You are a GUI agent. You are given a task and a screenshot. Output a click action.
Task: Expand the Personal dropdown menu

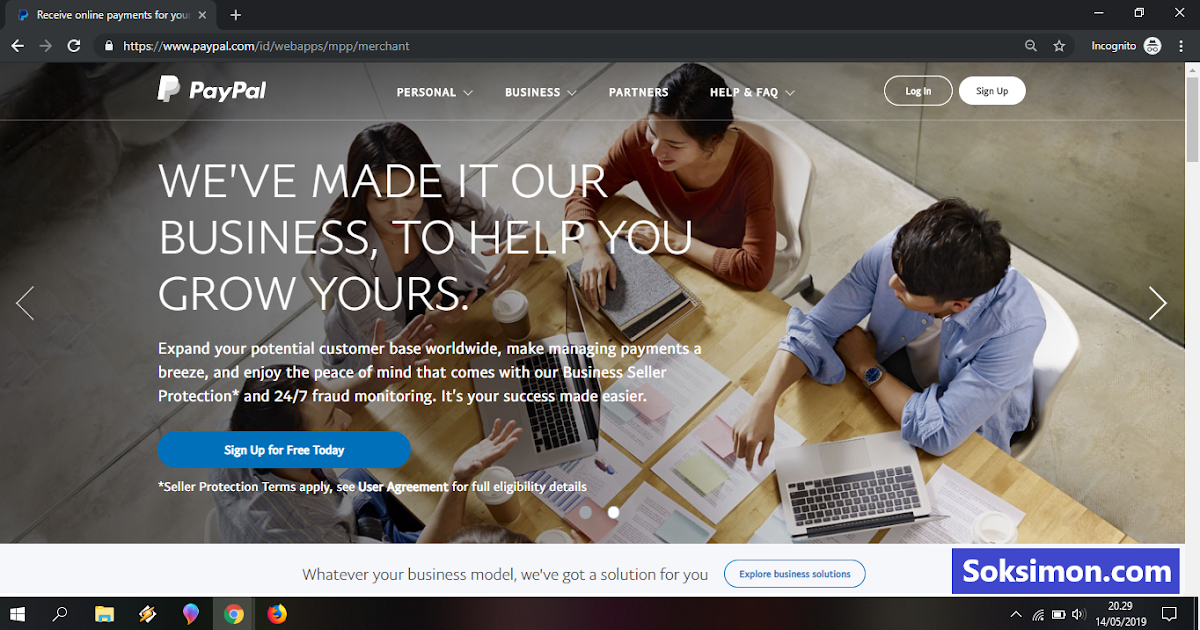434,92
